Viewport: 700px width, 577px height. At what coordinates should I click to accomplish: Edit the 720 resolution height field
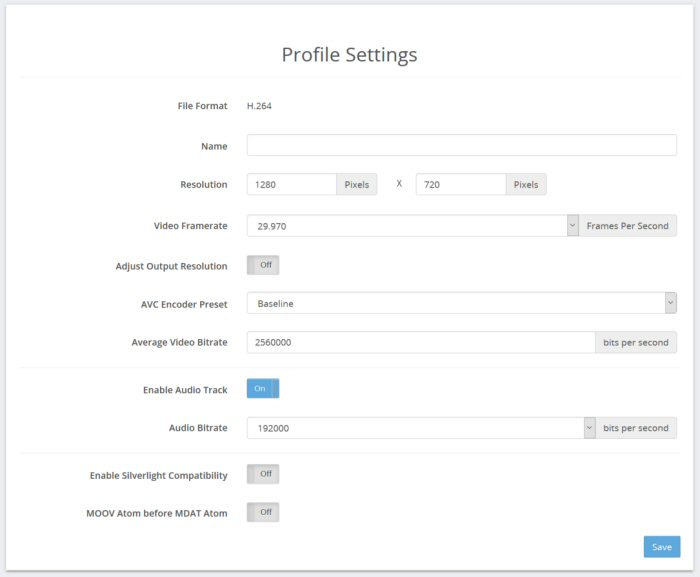click(461, 184)
